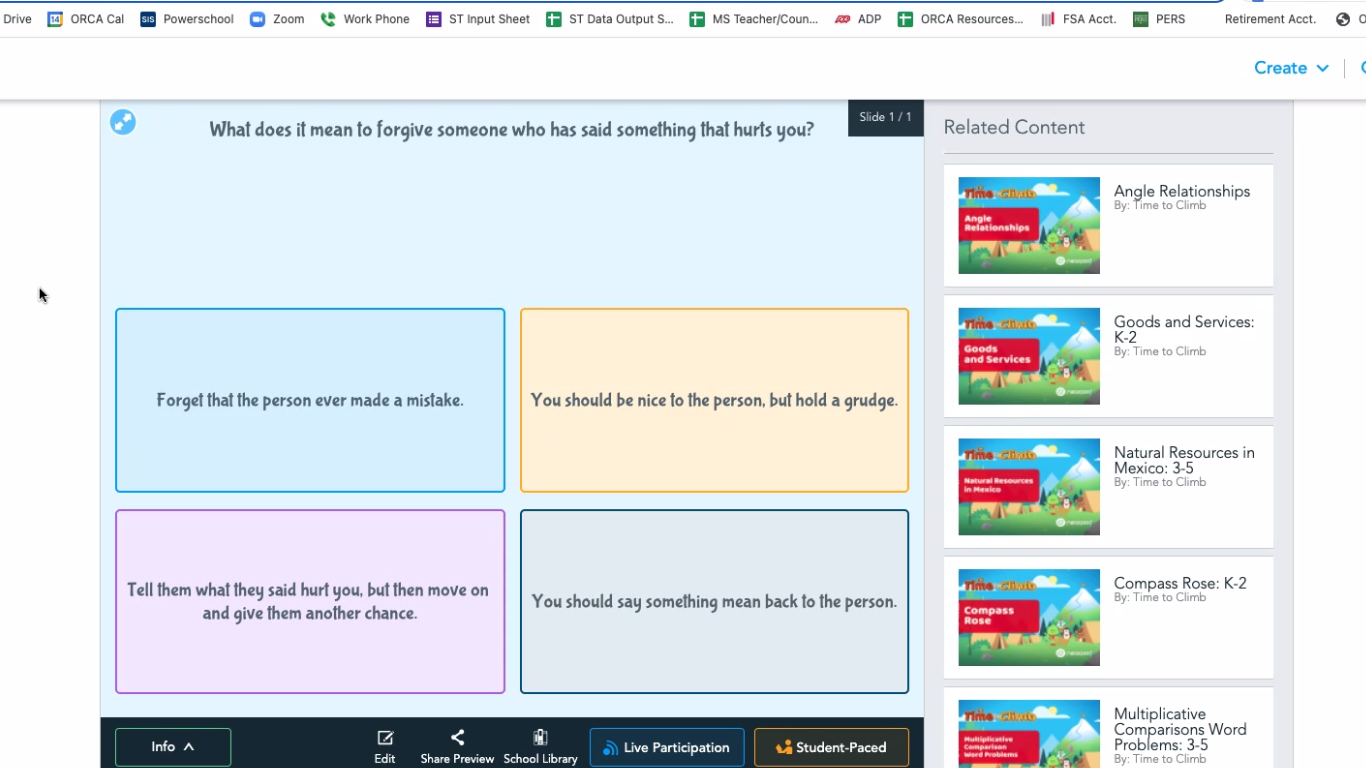Open the School Library icon

tap(540, 738)
